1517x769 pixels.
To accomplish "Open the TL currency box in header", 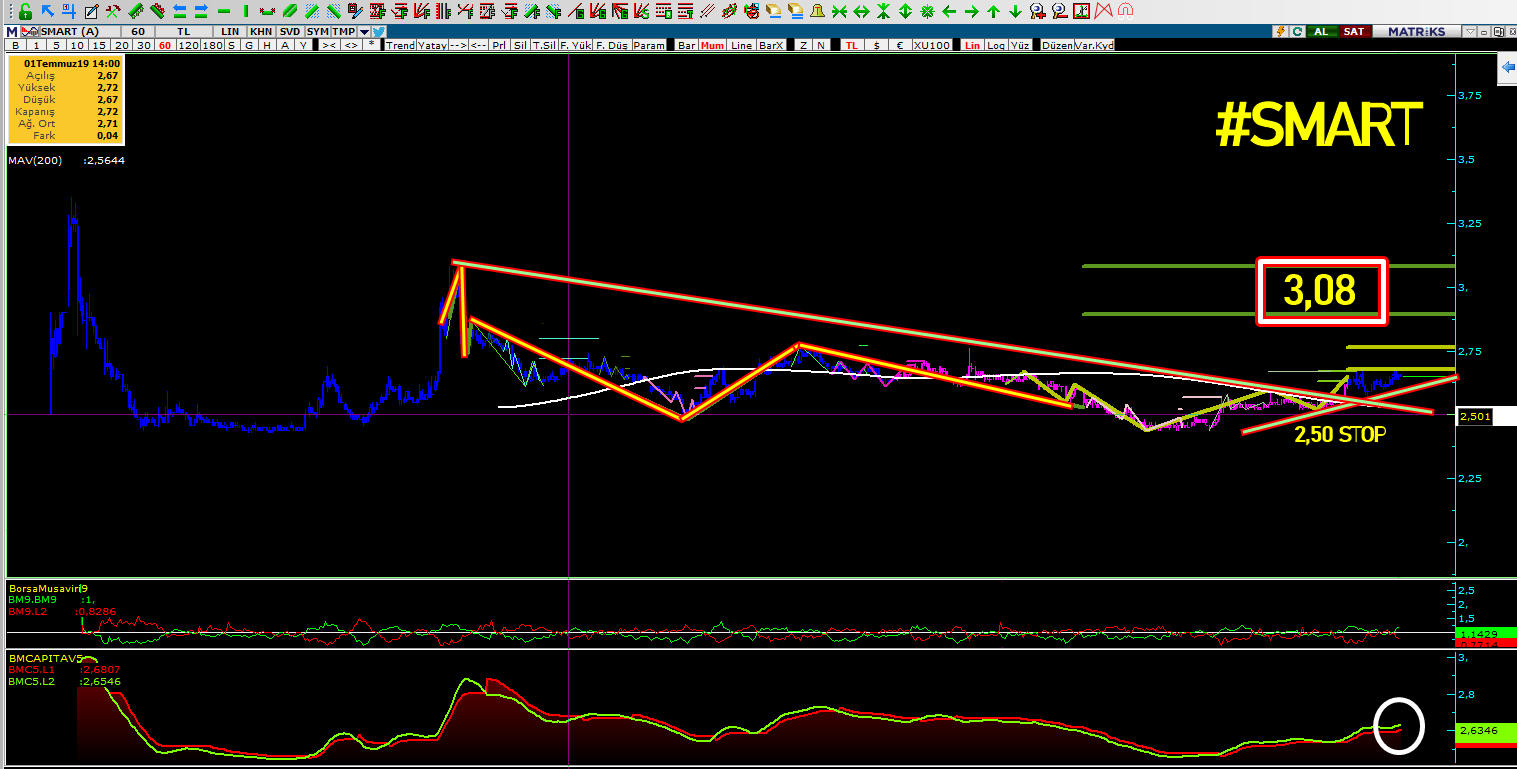I will (x=183, y=32).
